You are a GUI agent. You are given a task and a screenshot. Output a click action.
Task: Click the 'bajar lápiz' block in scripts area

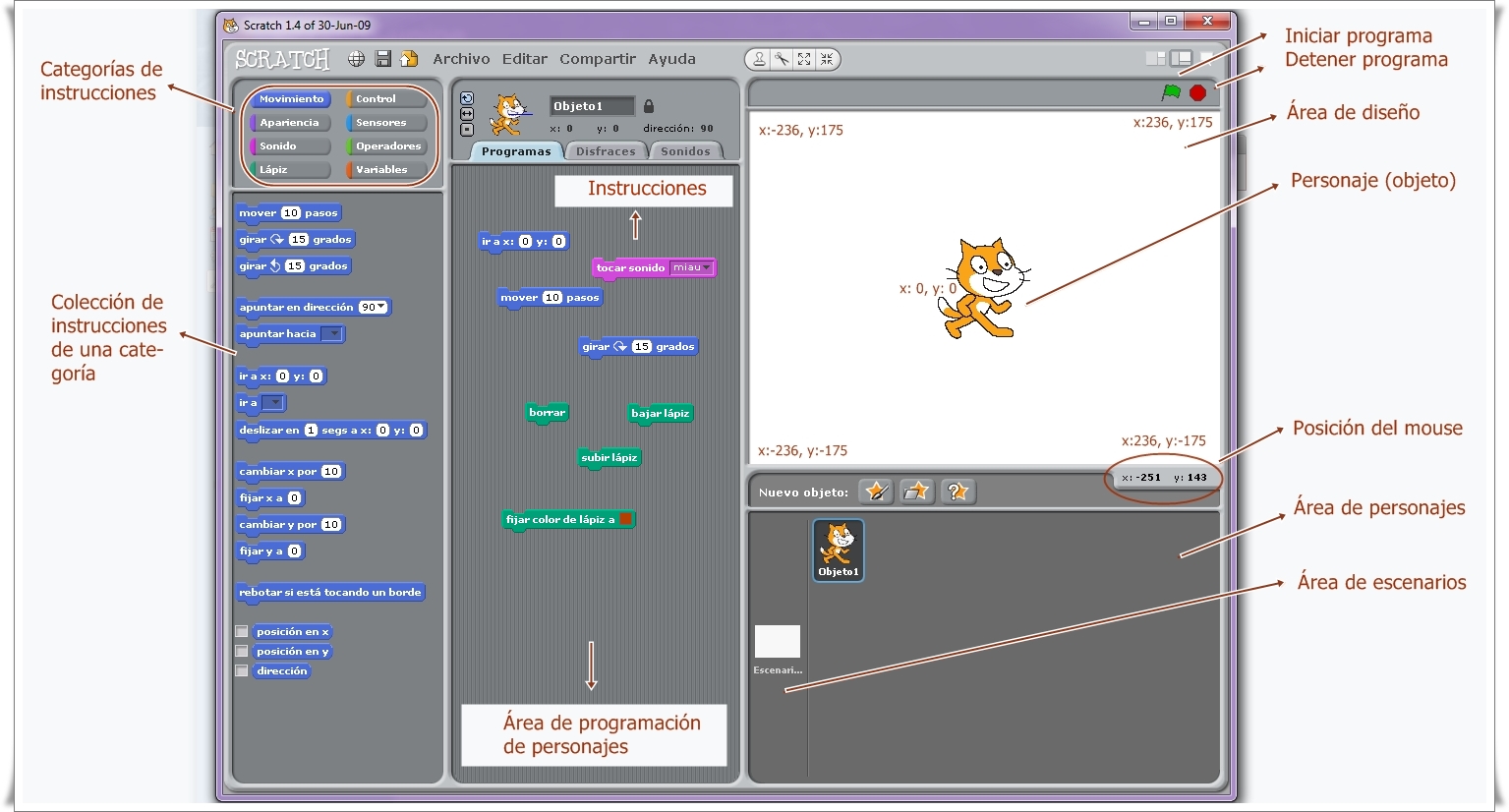[661, 414]
